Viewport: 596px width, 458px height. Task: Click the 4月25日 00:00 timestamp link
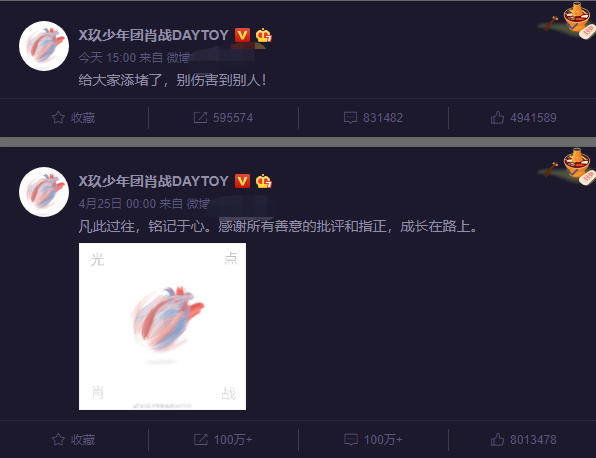pos(117,204)
